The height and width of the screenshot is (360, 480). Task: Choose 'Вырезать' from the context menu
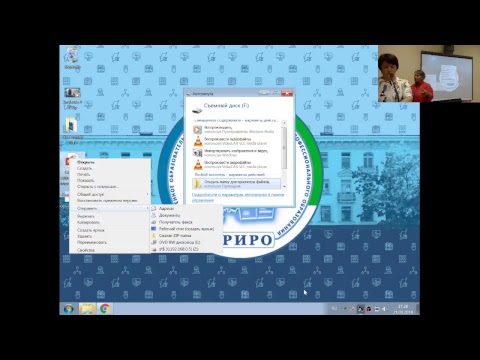pyautogui.click(x=110, y=216)
